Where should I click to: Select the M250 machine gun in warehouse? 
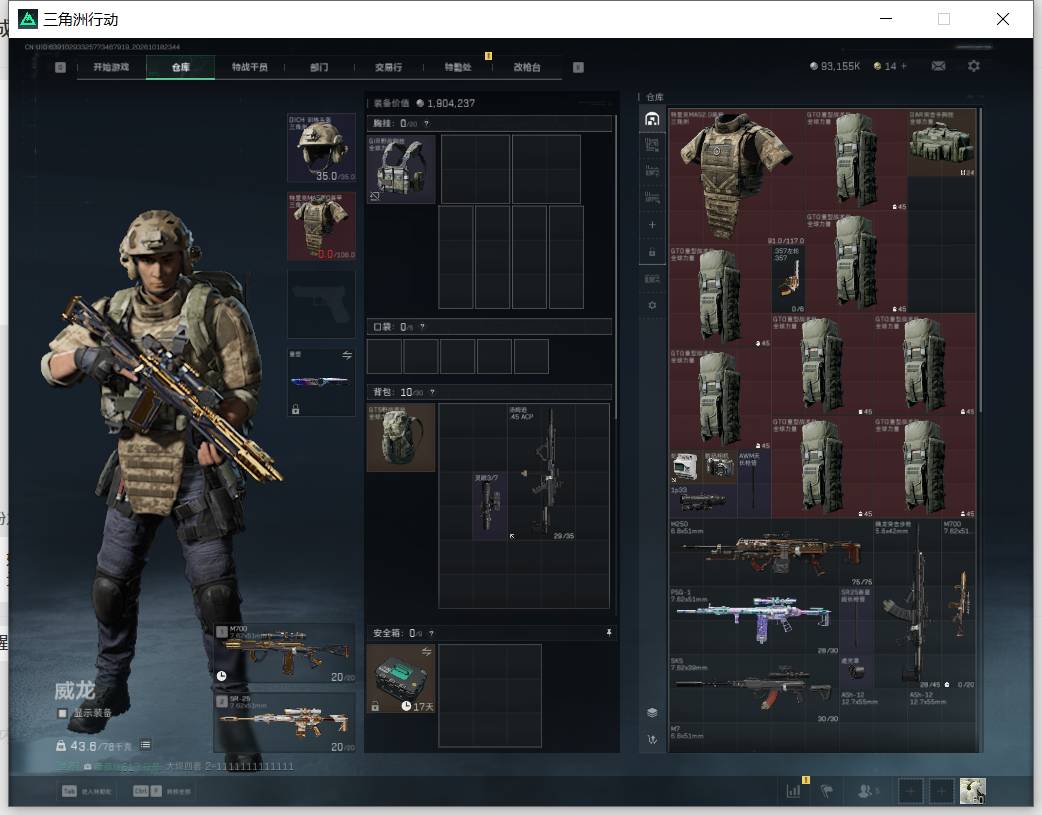(x=771, y=552)
